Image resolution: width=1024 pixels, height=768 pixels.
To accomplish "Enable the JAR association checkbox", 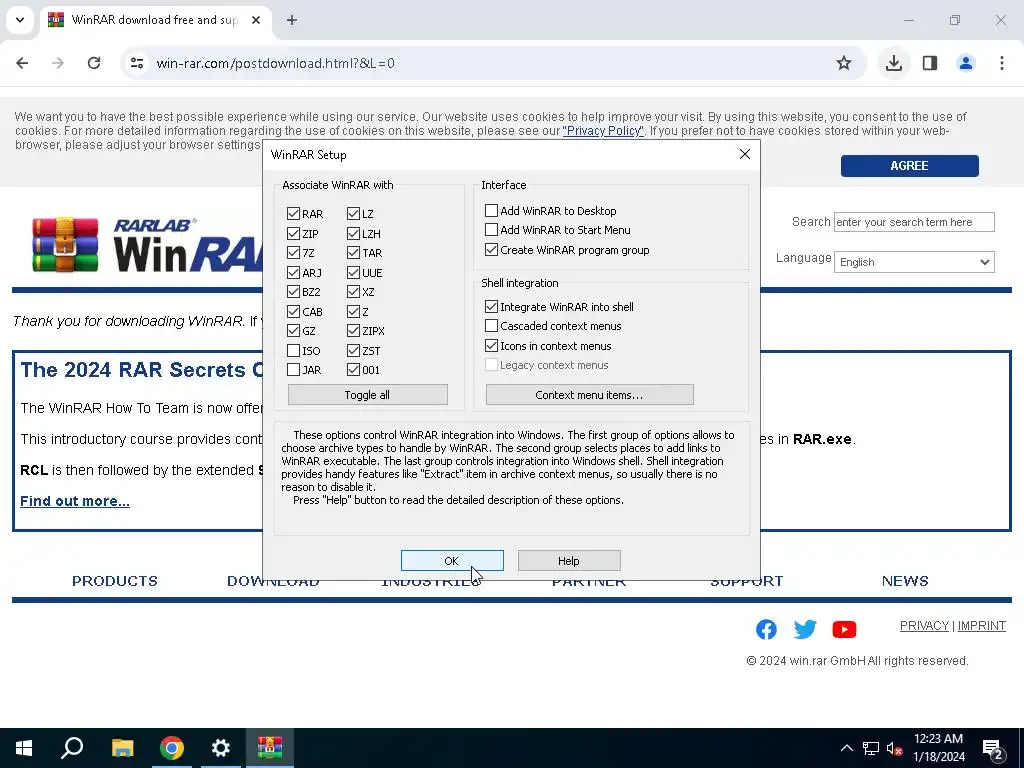I will (x=293, y=370).
